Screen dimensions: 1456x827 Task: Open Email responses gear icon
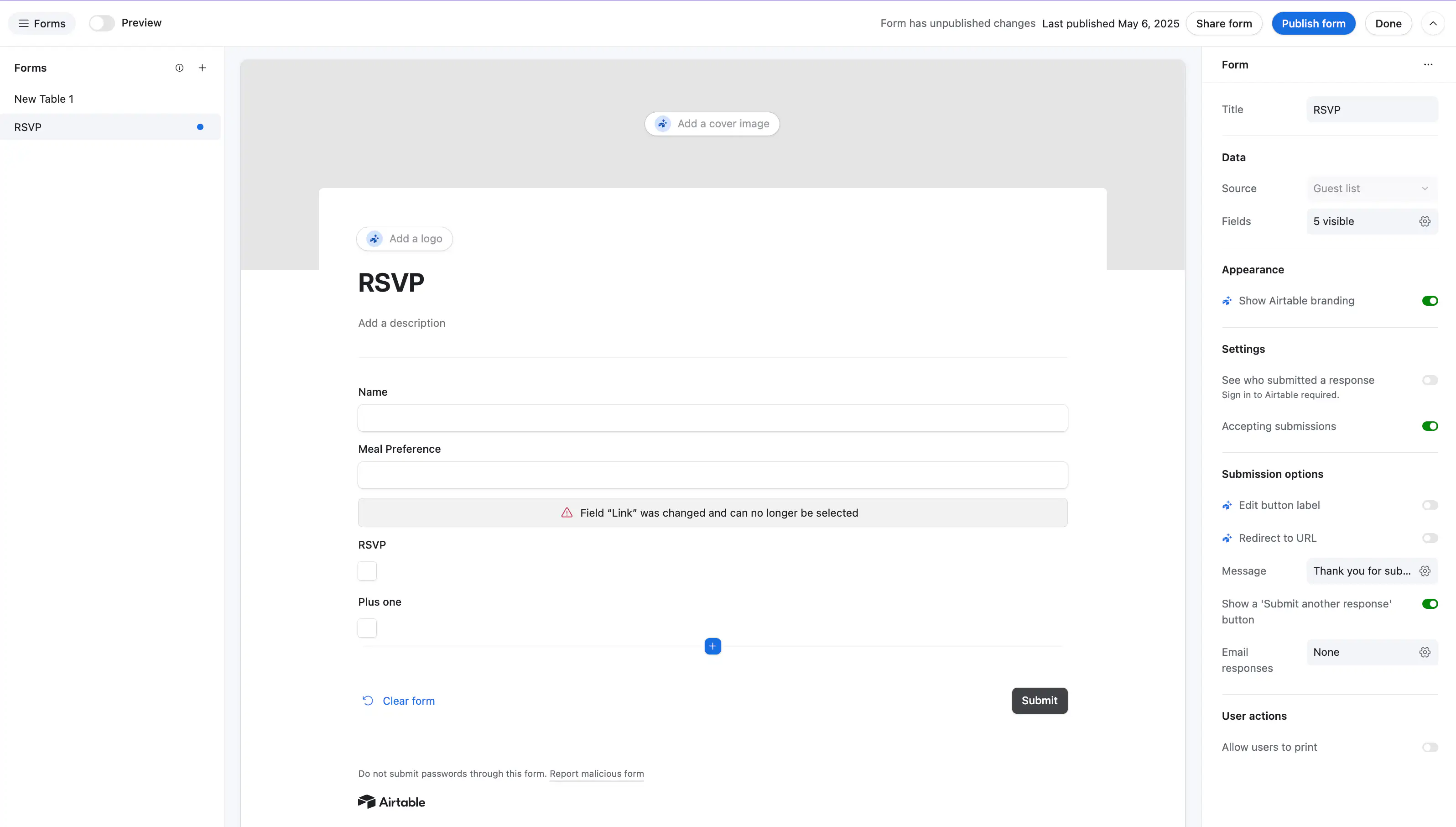click(x=1425, y=652)
